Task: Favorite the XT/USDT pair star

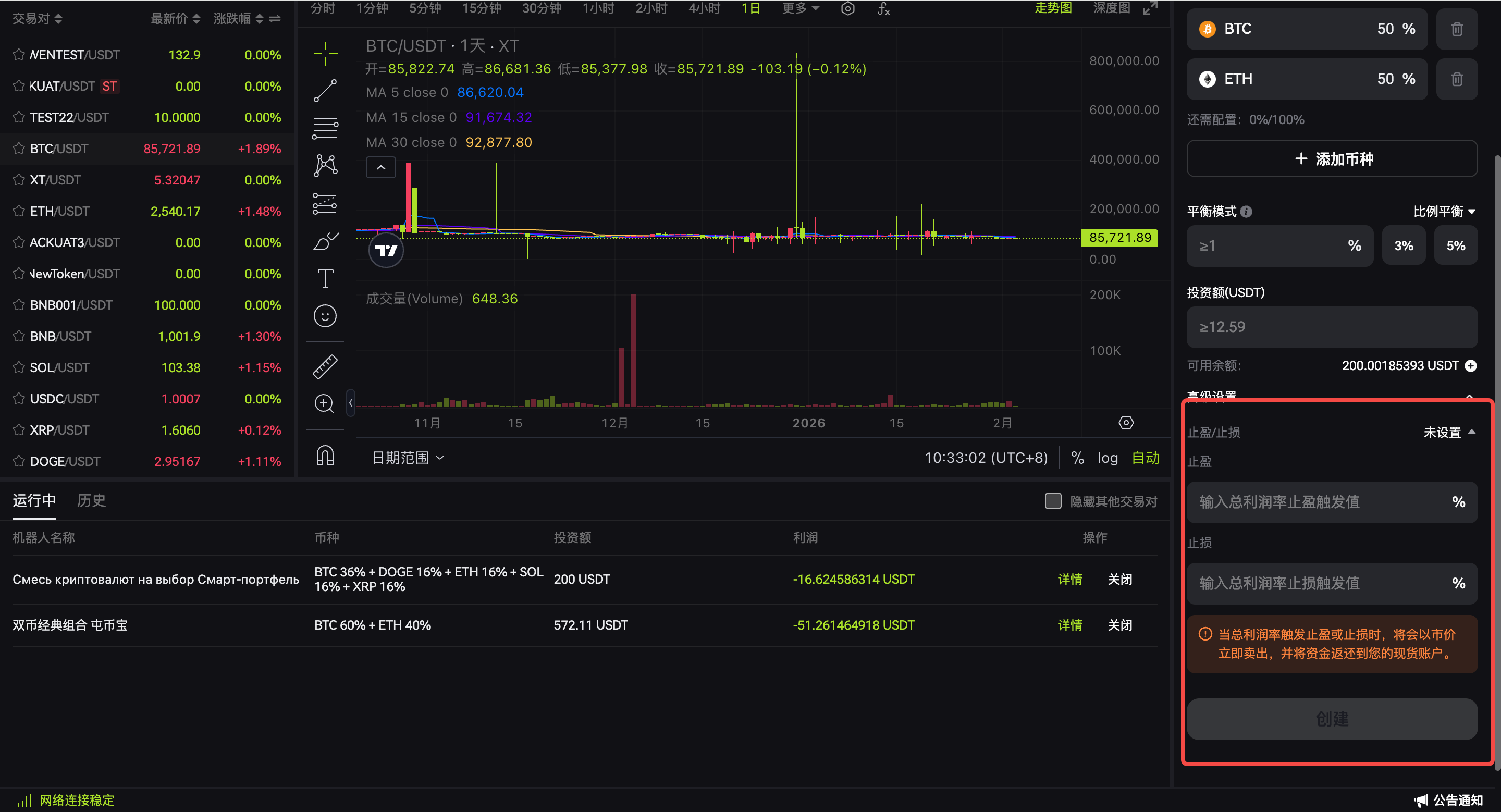Action: tap(19, 180)
